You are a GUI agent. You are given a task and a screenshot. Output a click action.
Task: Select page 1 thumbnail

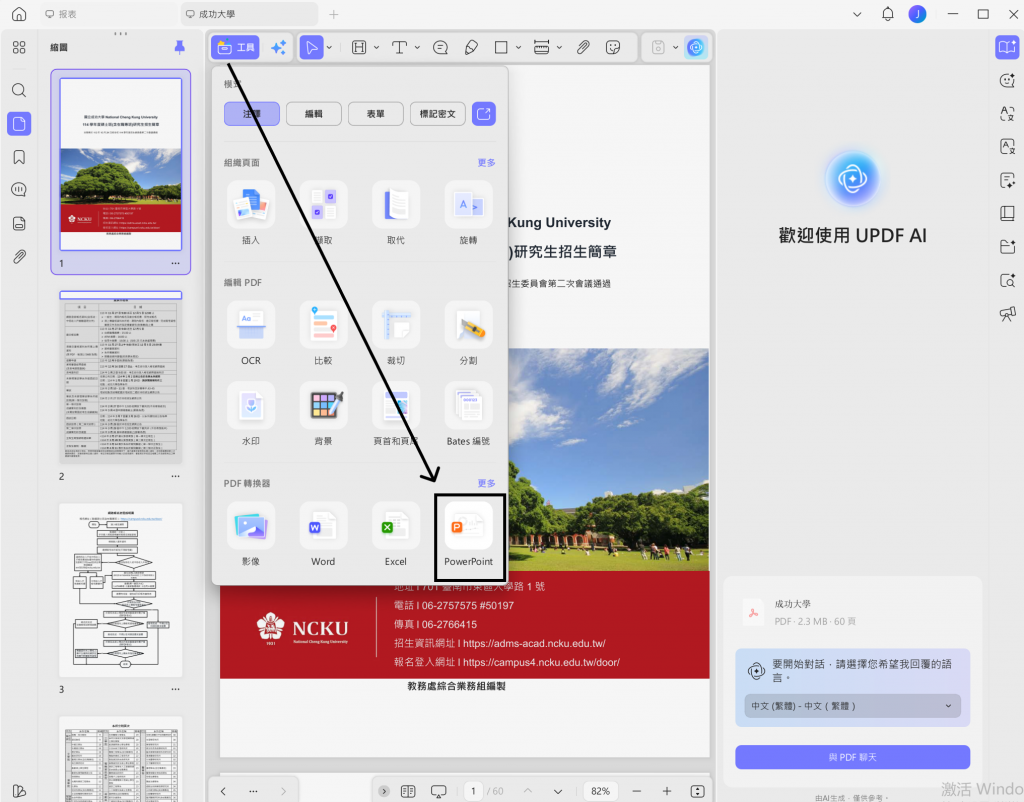point(121,165)
